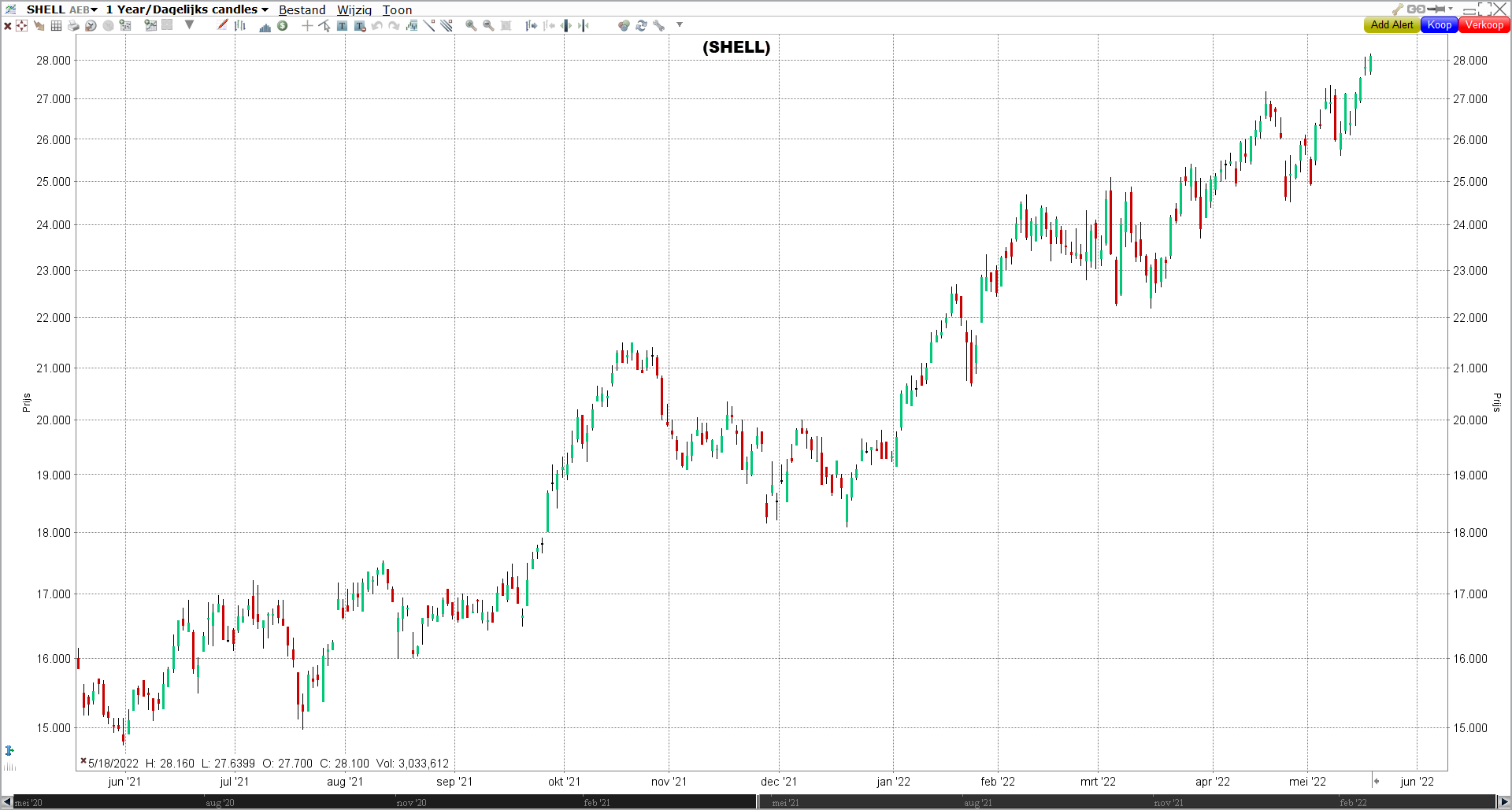Select the crosshair cursor tool
The height and width of the screenshot is (810, 1512).
pos(307,25)
